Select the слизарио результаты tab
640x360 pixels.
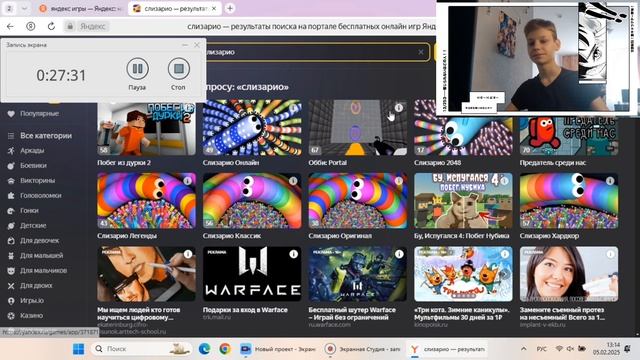(x=175, y=8)
